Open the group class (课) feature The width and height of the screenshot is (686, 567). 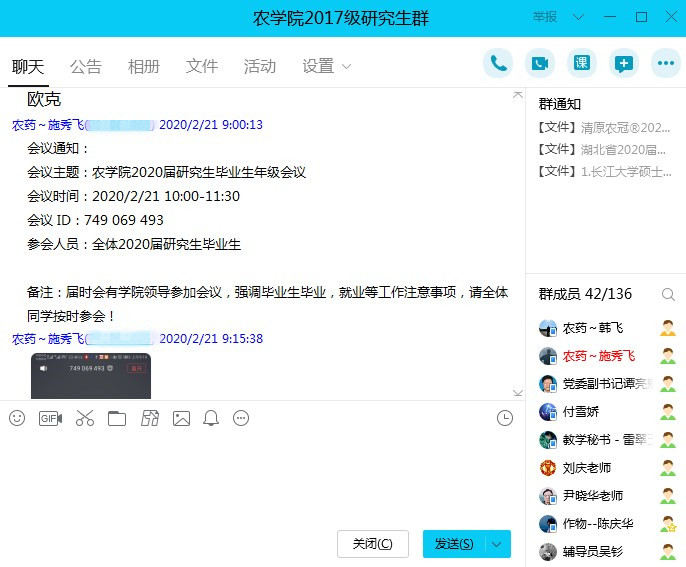point(582,63)
